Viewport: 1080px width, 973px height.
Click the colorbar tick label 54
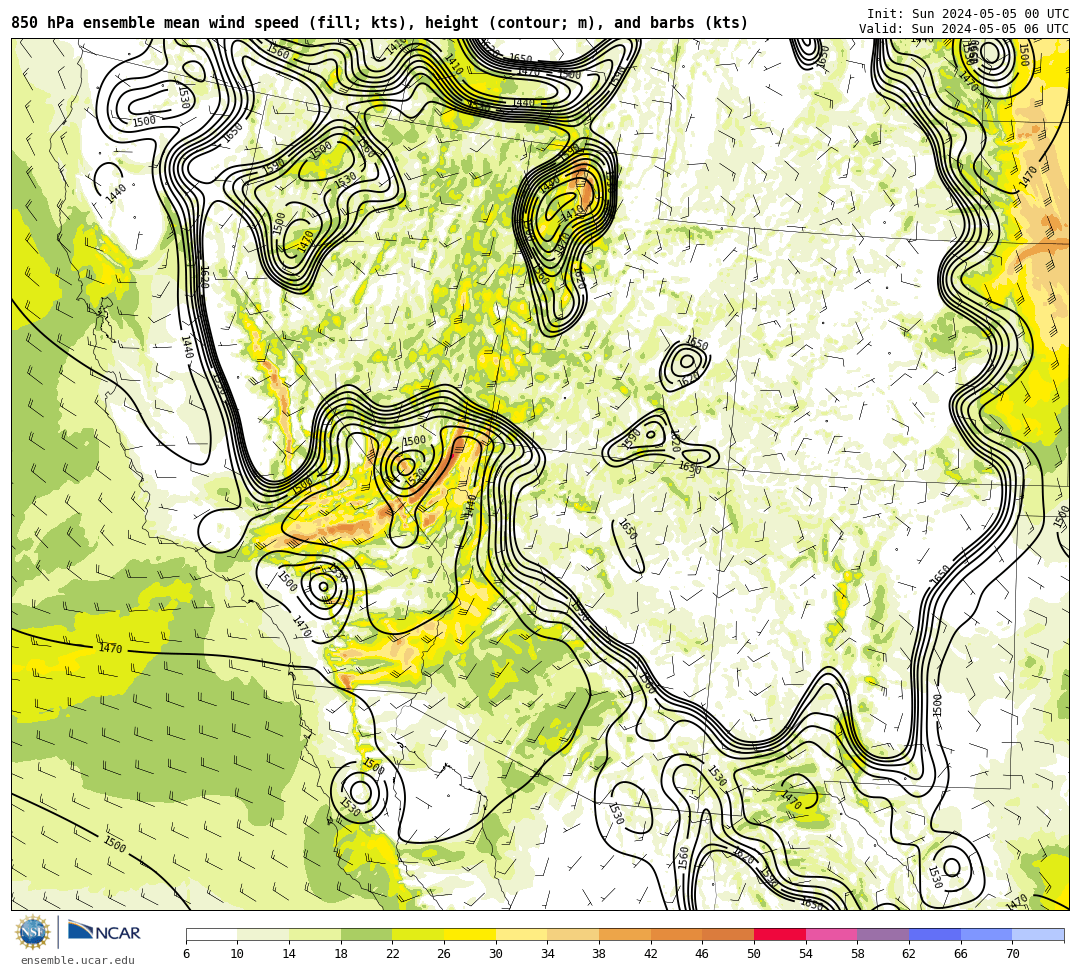coord(806,954)
